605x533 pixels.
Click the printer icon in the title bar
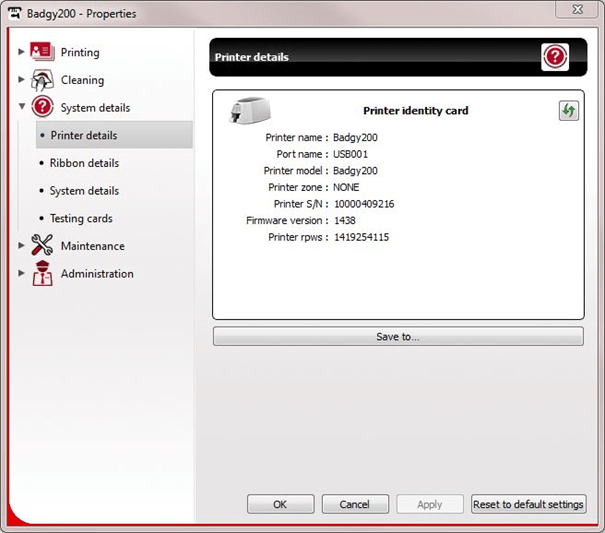coord(15,13)
